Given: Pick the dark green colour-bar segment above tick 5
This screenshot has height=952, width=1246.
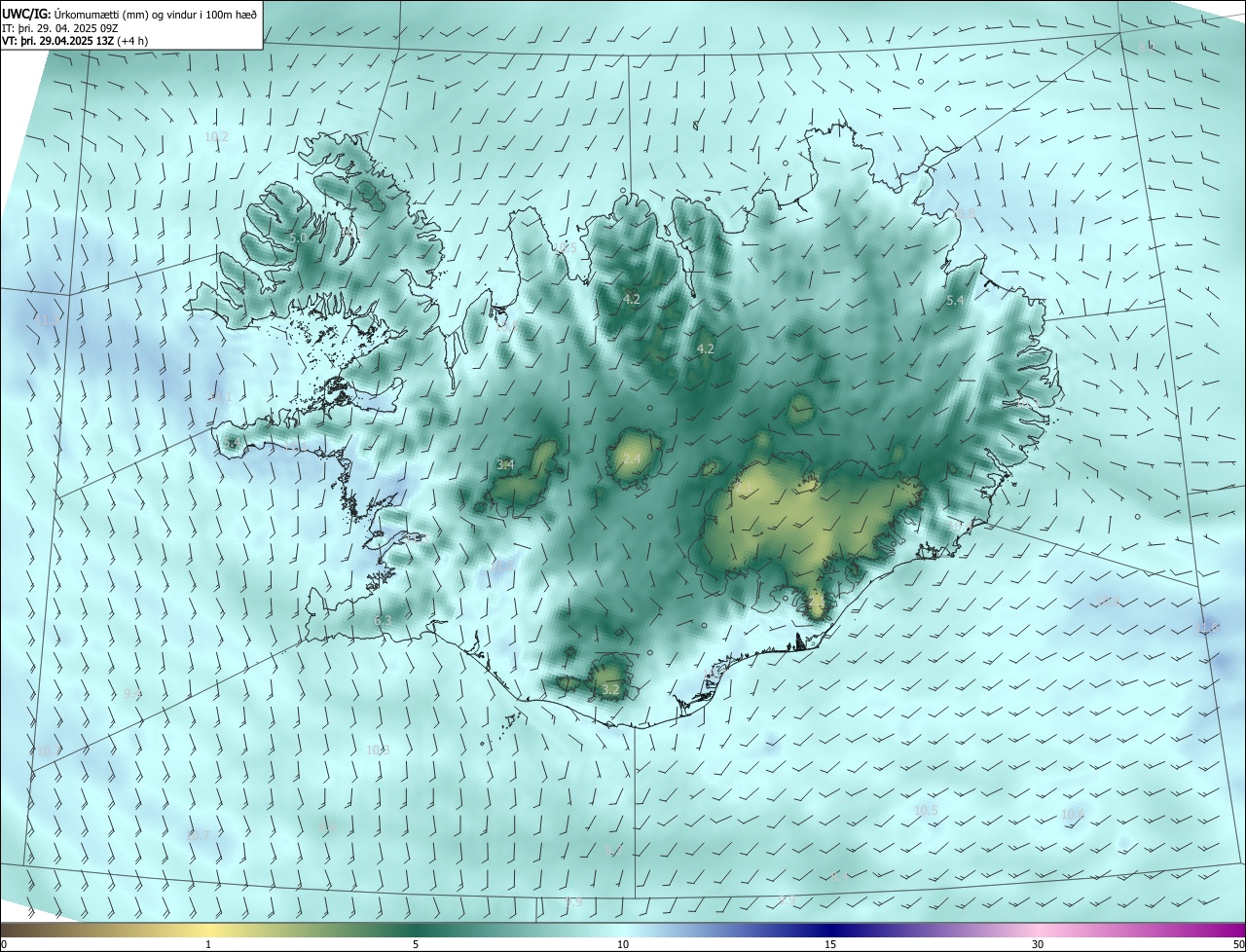Looking at the screenshot, I should [x=416, y=930].
